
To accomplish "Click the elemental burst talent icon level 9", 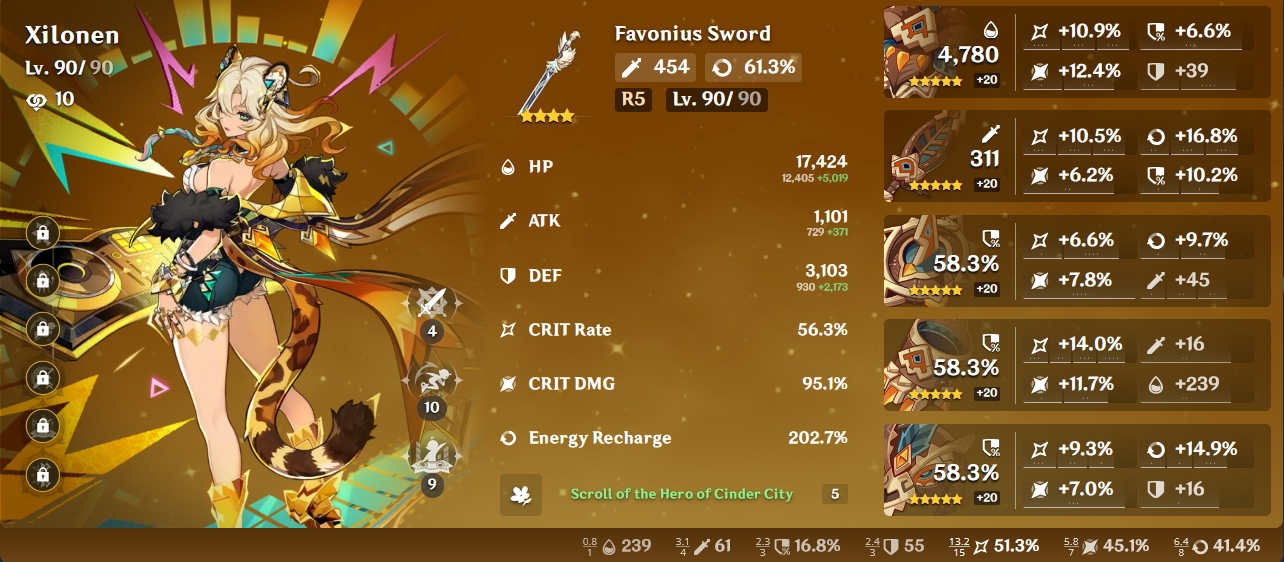I will (x=433, y=459).
